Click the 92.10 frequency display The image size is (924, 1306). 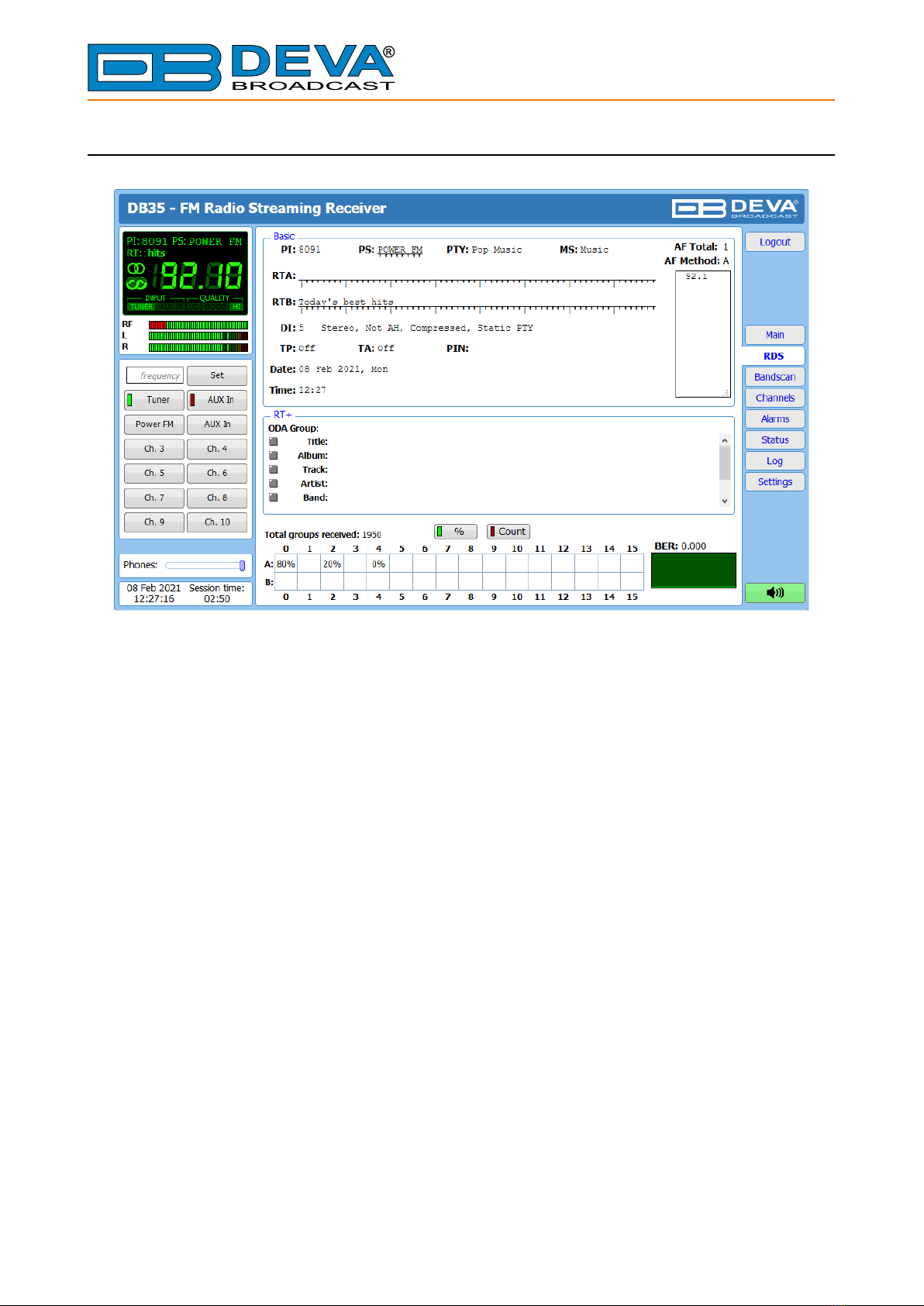[197, 276]
